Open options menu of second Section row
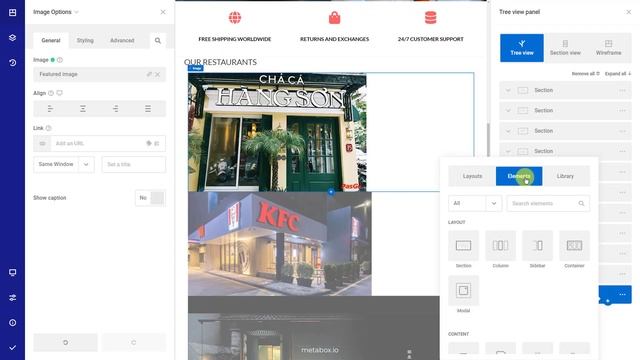640x360 pixels. (622, 111)
